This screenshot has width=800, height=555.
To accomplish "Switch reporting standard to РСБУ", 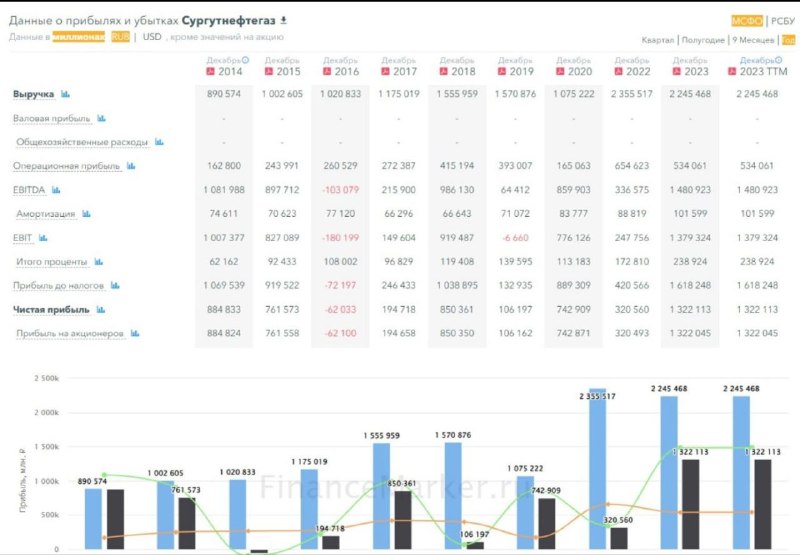I will [783, 21].
